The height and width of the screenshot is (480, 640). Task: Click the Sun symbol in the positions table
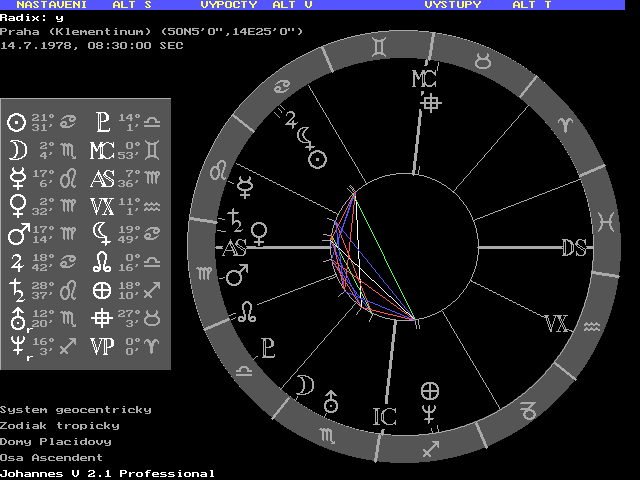pyautogui.click(x=16, y=123)
